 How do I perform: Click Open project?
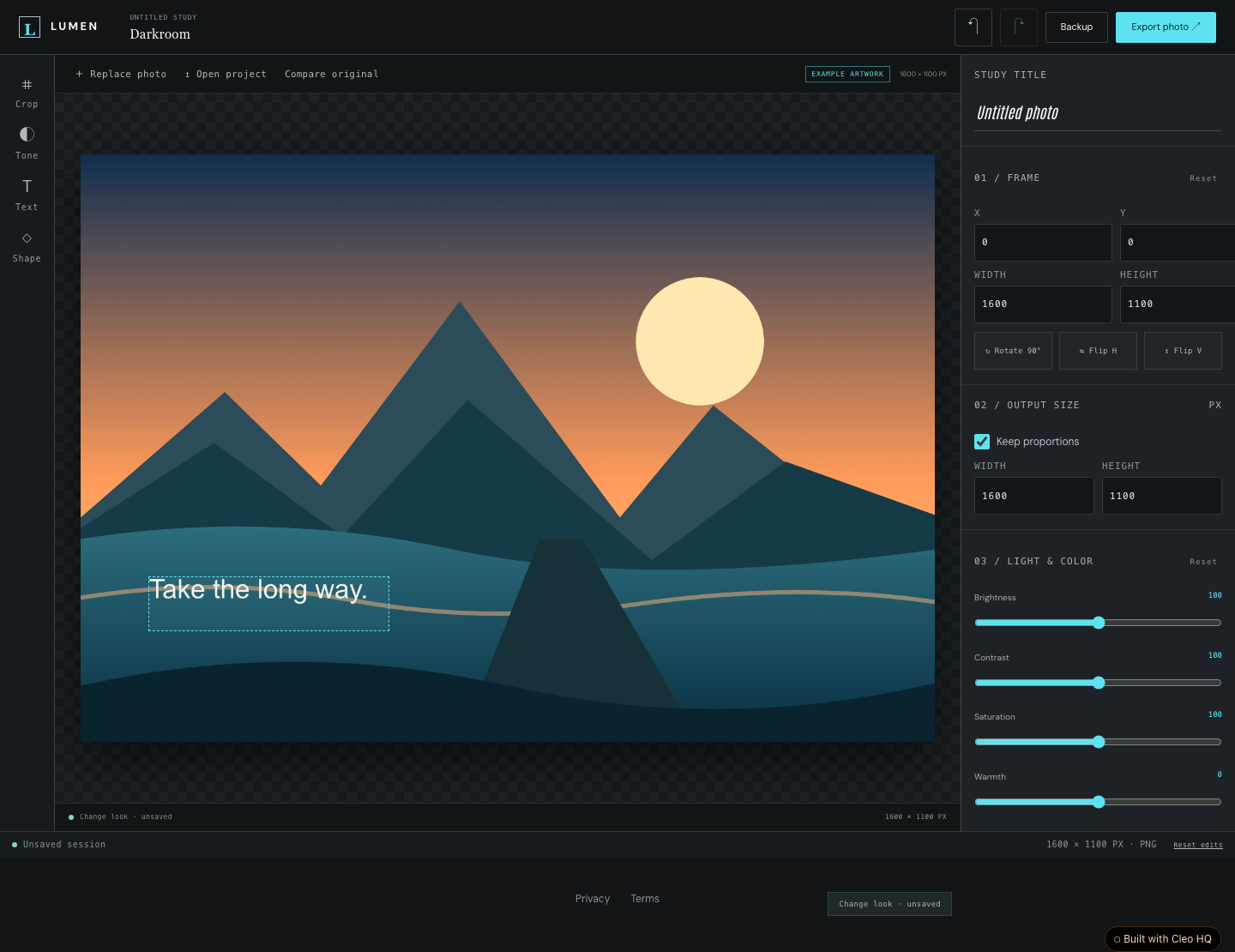point(226,74)
